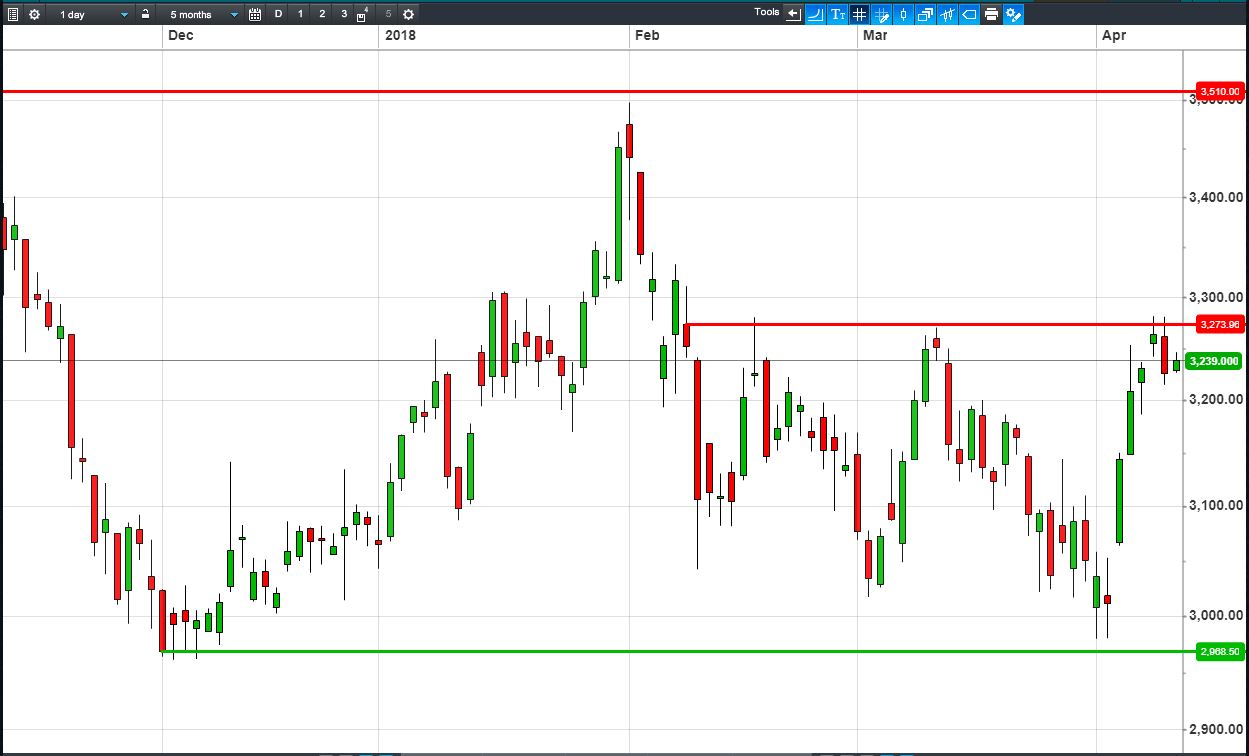
Task: Click the 3,100.00 price axis label
Action: 1215,505
